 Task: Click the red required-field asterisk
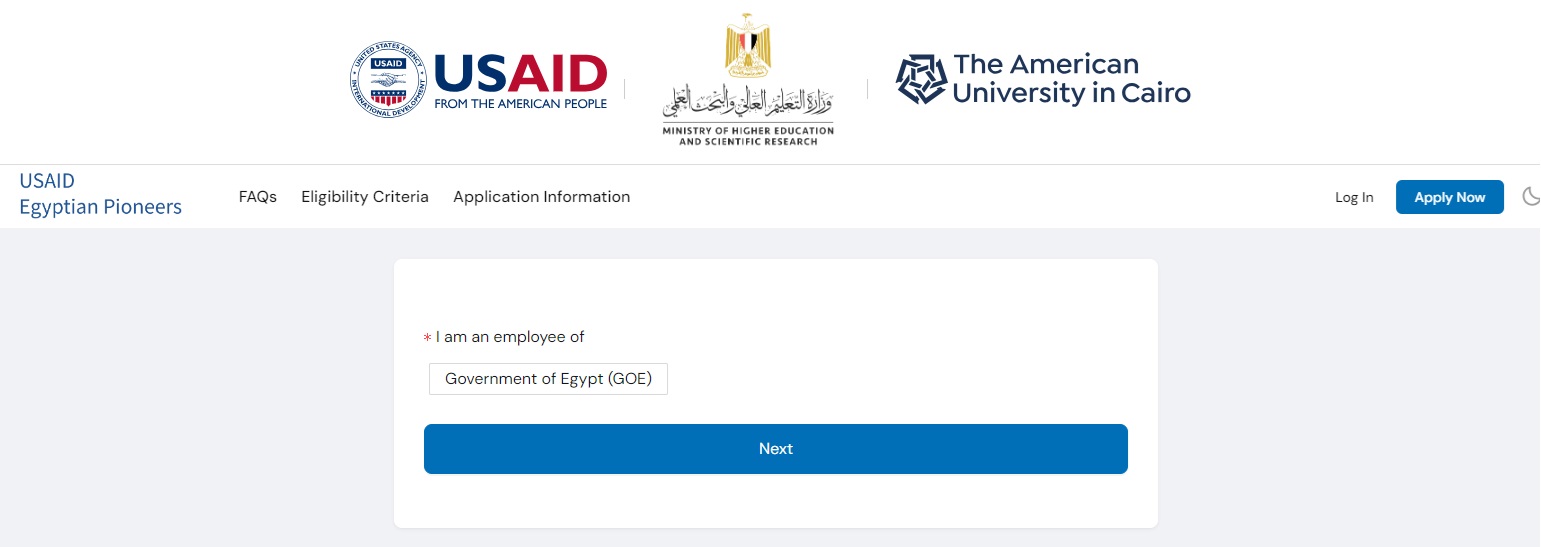(x=428, y=338)
